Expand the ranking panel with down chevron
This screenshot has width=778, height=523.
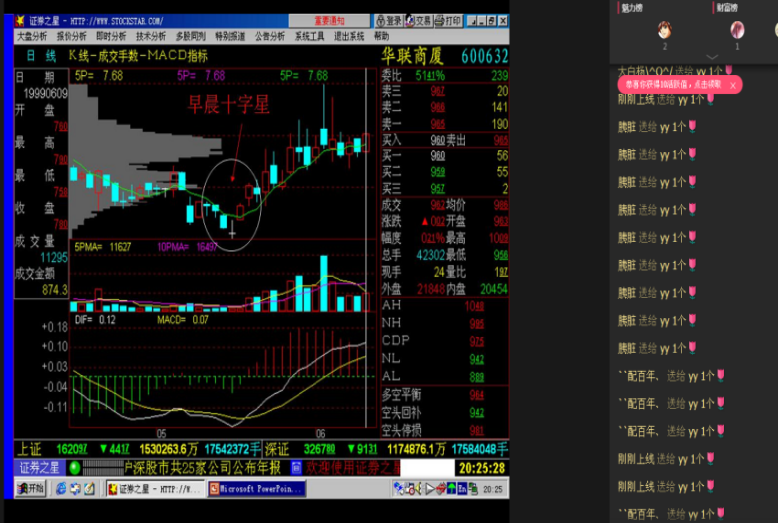click(x=711, y=57)
